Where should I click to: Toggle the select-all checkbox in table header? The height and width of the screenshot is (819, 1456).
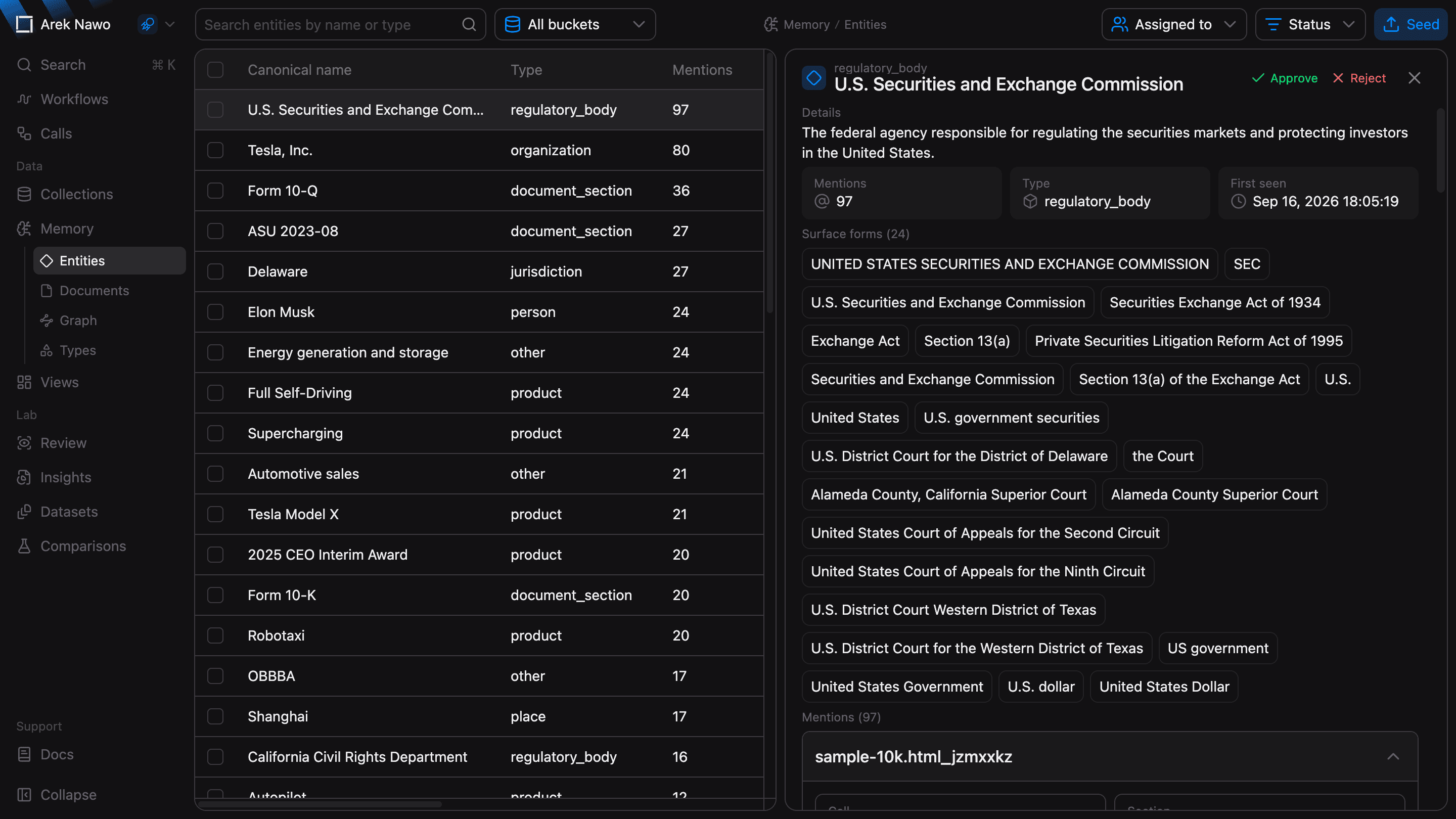tap(215, 70)
